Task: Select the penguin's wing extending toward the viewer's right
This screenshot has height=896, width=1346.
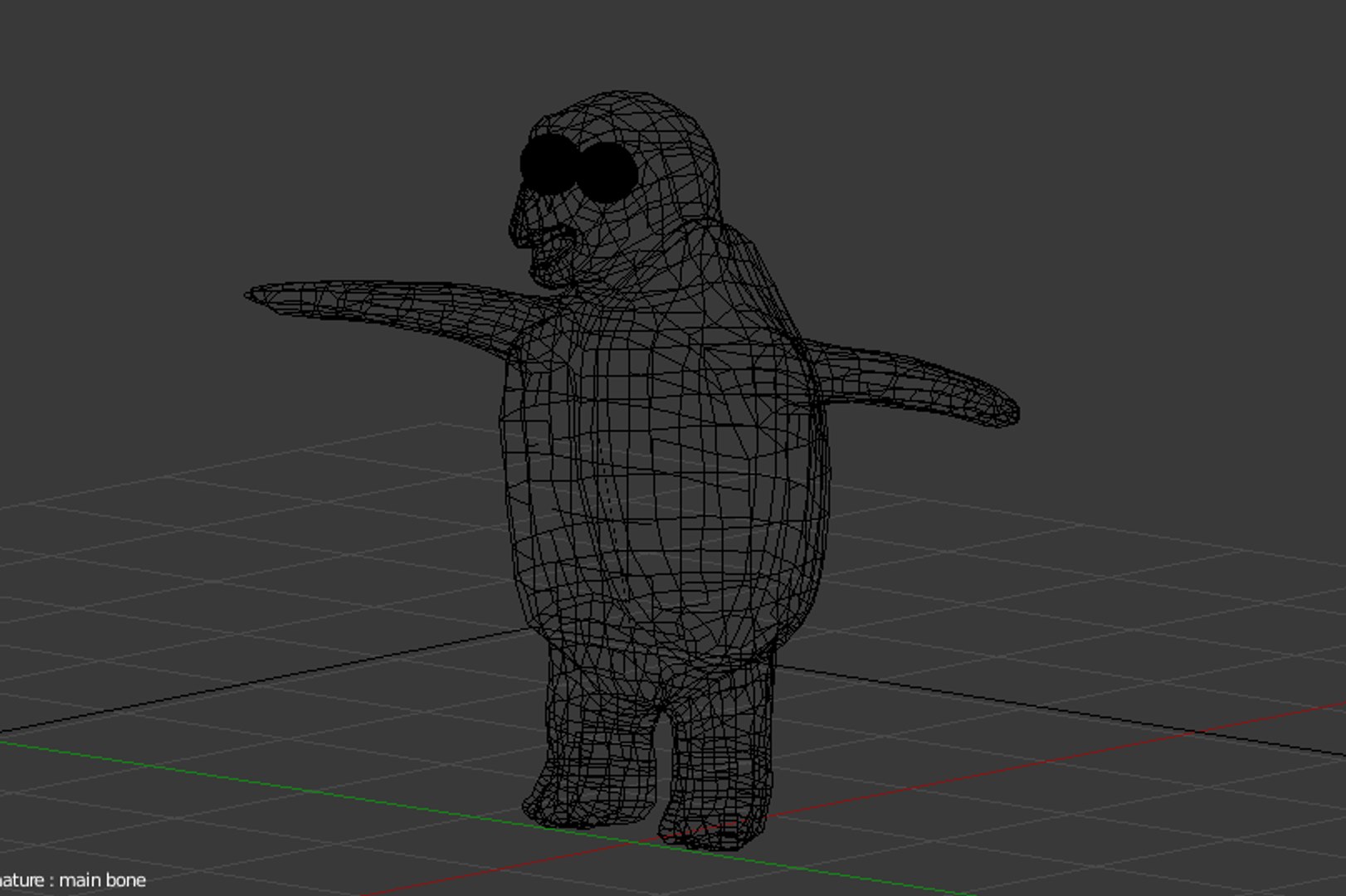Action: point(913,383)
